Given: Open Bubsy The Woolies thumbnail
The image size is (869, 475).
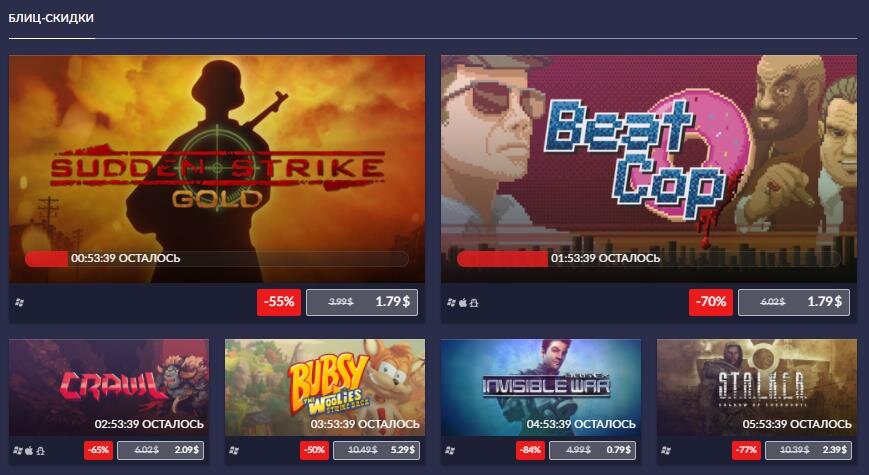Looking at the screenshot, I should pos(325,387).
